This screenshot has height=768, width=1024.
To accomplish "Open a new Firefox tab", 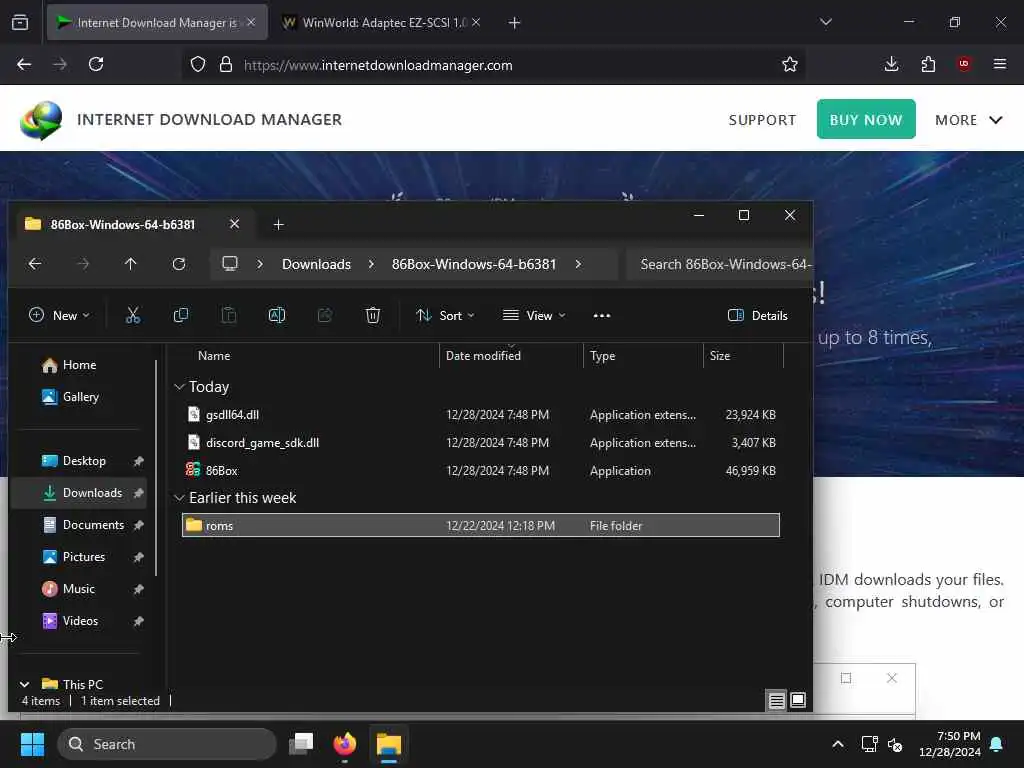I will (x=514, y=23).
